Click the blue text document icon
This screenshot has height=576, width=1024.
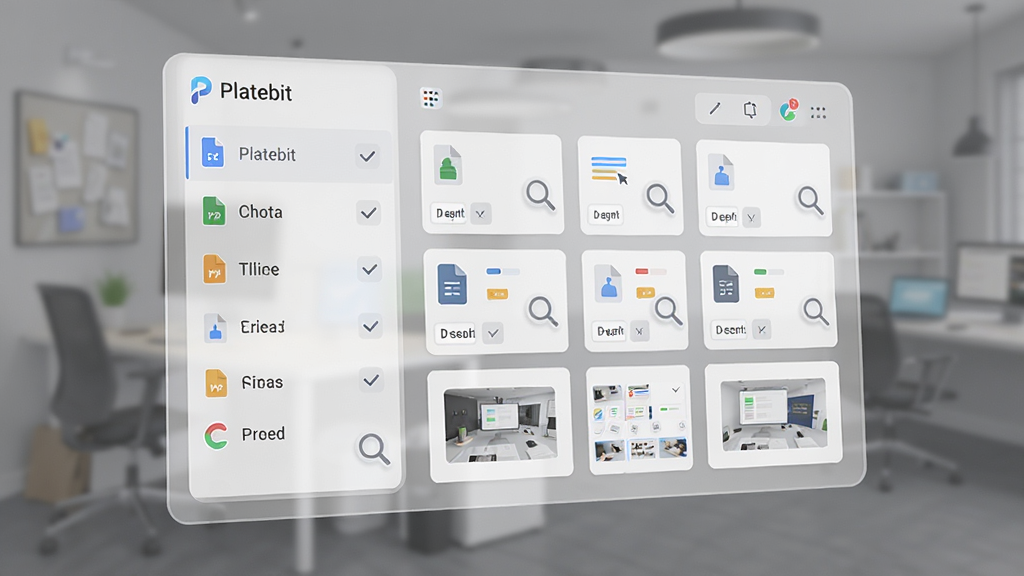[452, 284]
